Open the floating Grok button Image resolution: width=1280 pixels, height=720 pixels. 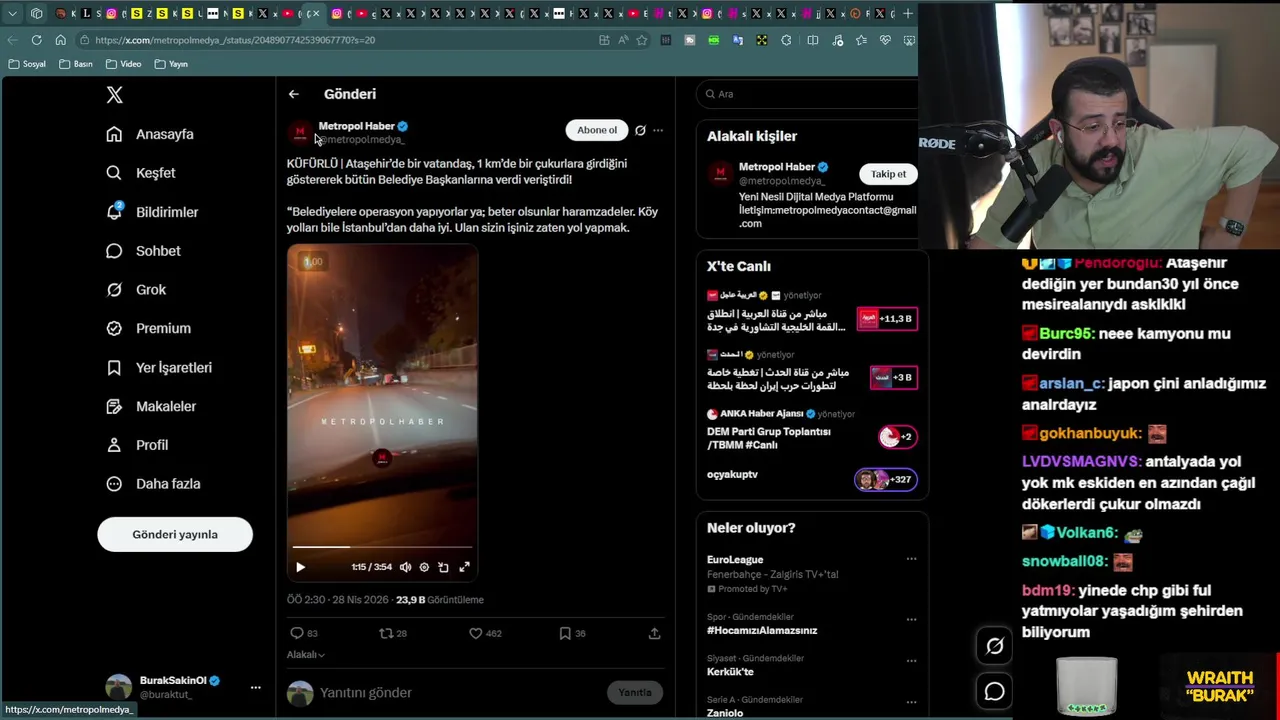point(994,646)
